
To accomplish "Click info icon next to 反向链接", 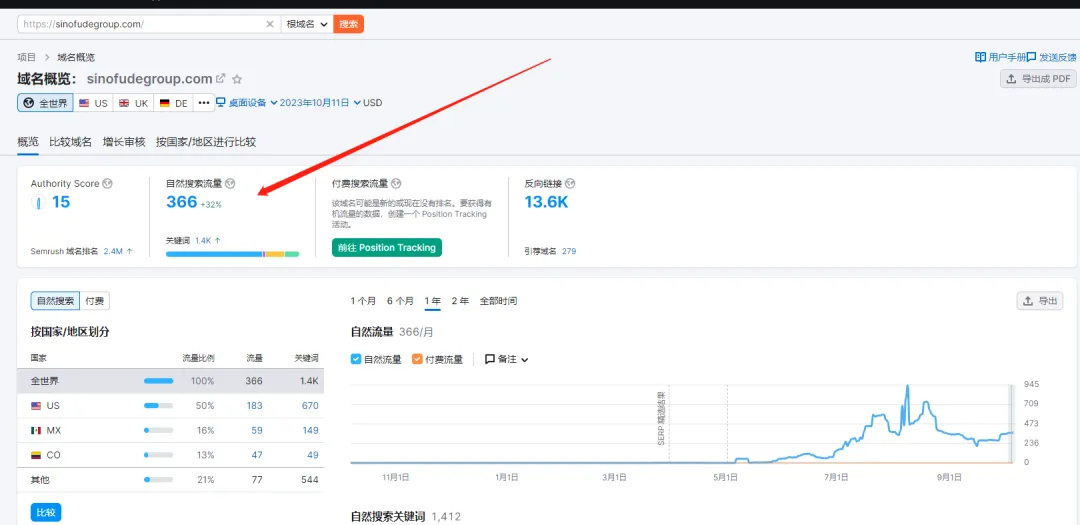I will point(570,184).
